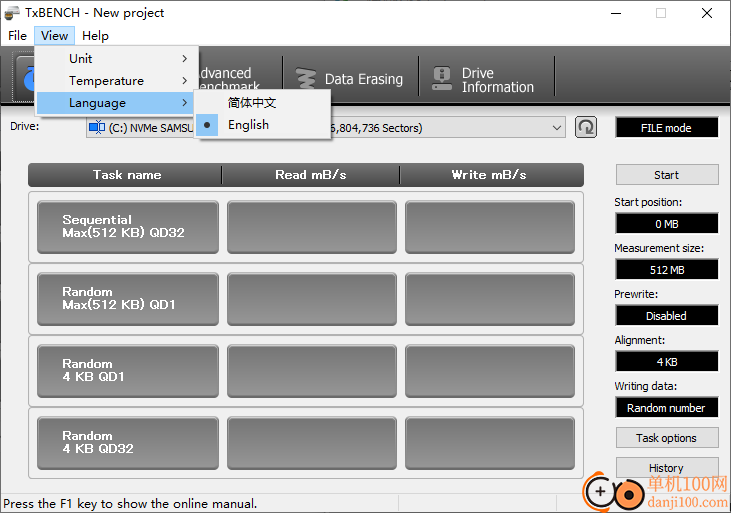Click the arrow beside Temperature
This screenshot has width=731, height=513.
(x=185, y=81)
